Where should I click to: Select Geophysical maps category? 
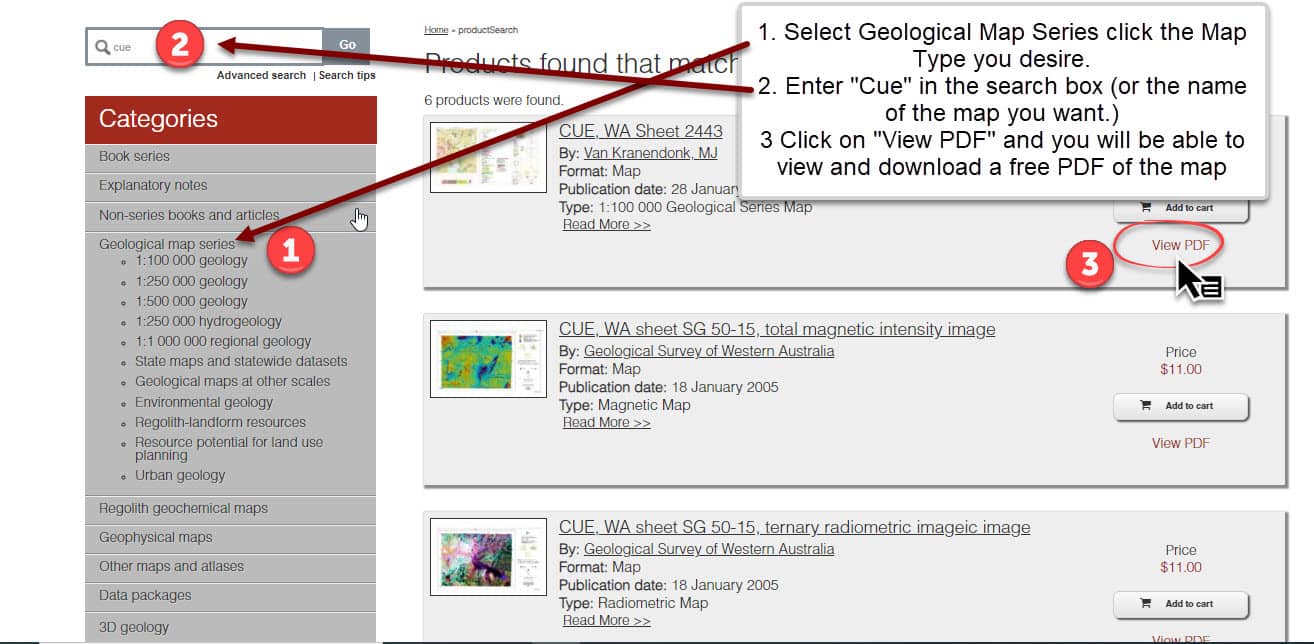tap(230, 538)
